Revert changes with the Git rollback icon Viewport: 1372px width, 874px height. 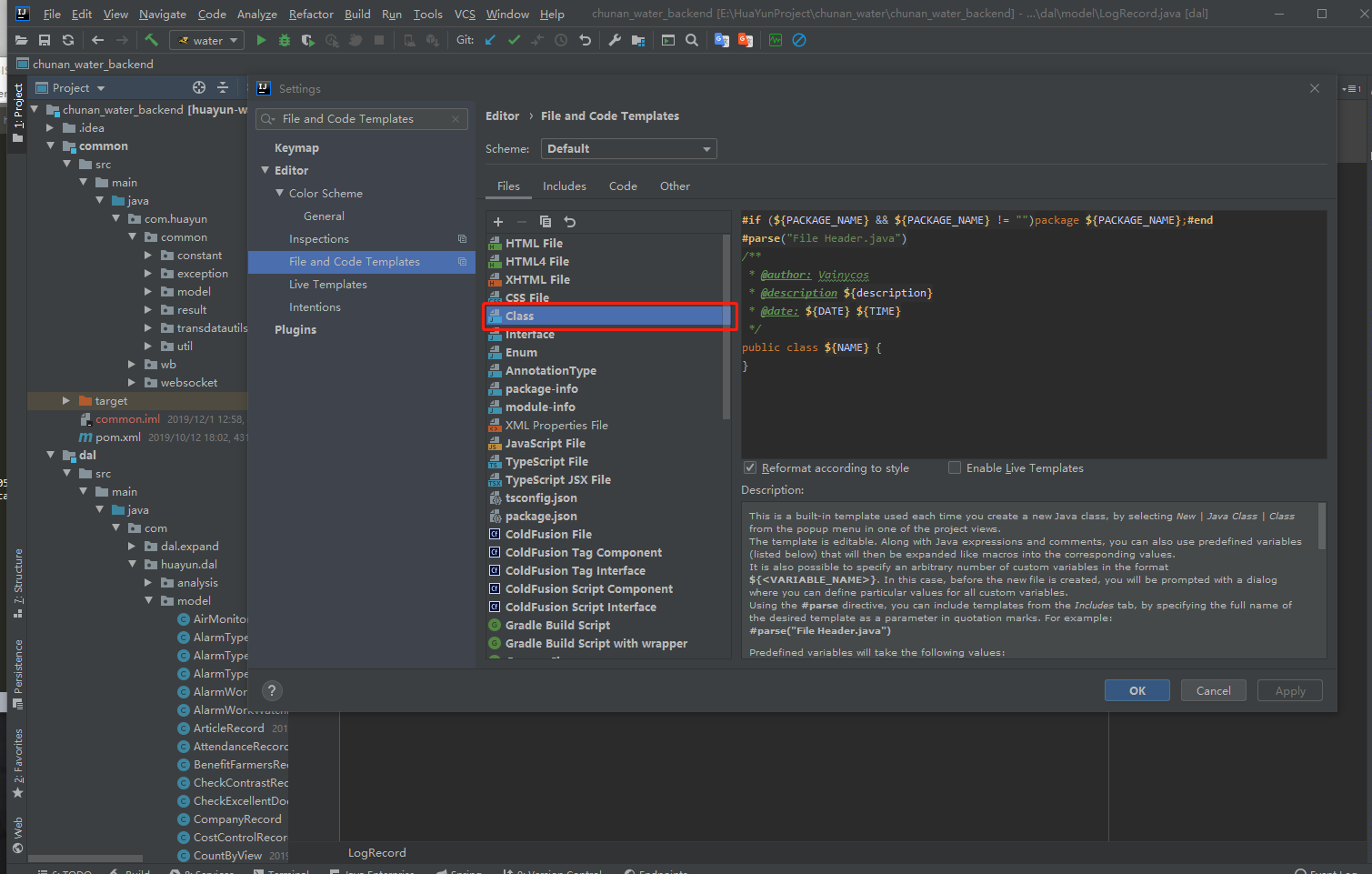585,40
